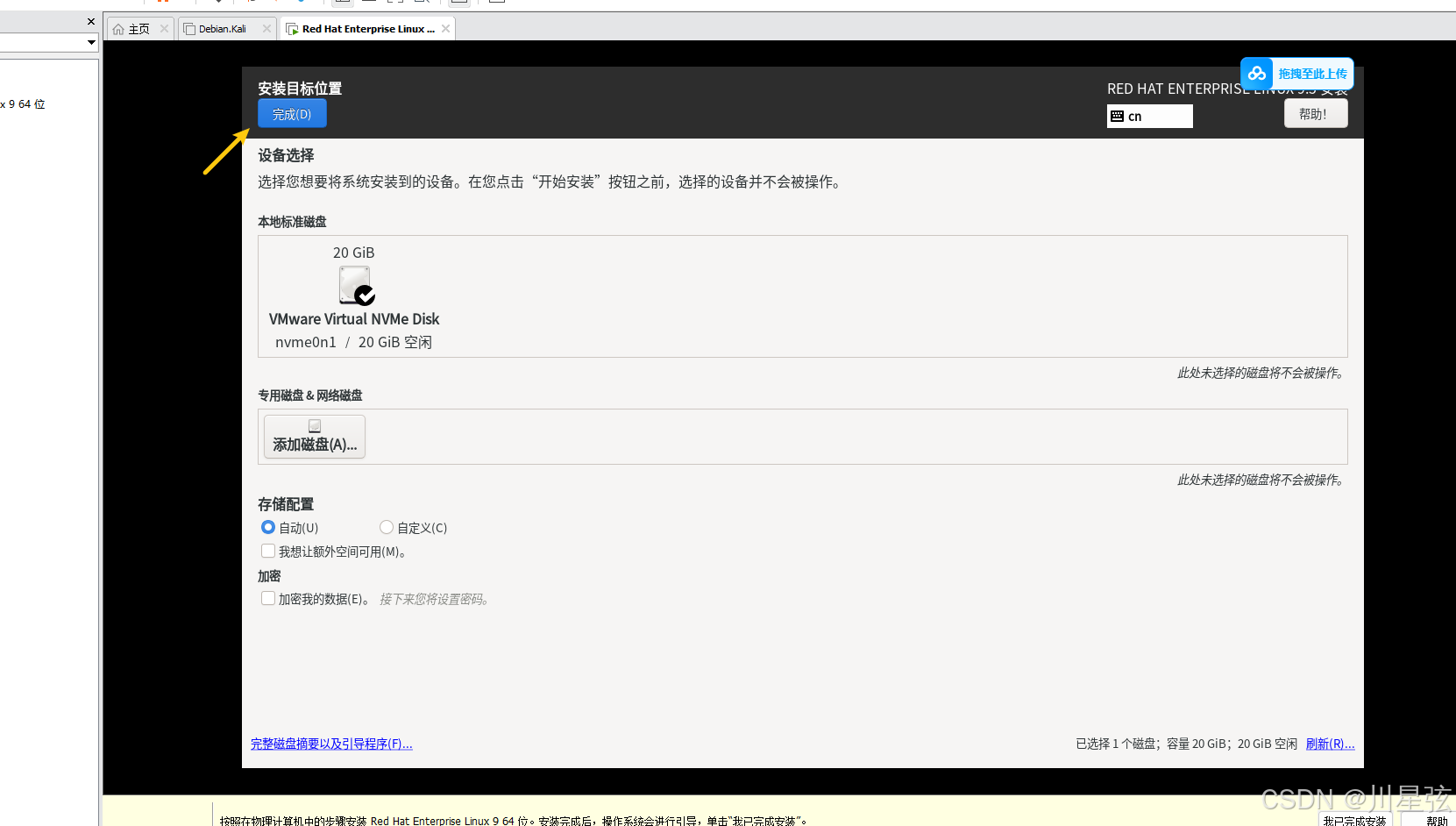The image size is (1456, 826).
Task: Click the 刷新(R)... refresh link
Action: [1330, 744]
